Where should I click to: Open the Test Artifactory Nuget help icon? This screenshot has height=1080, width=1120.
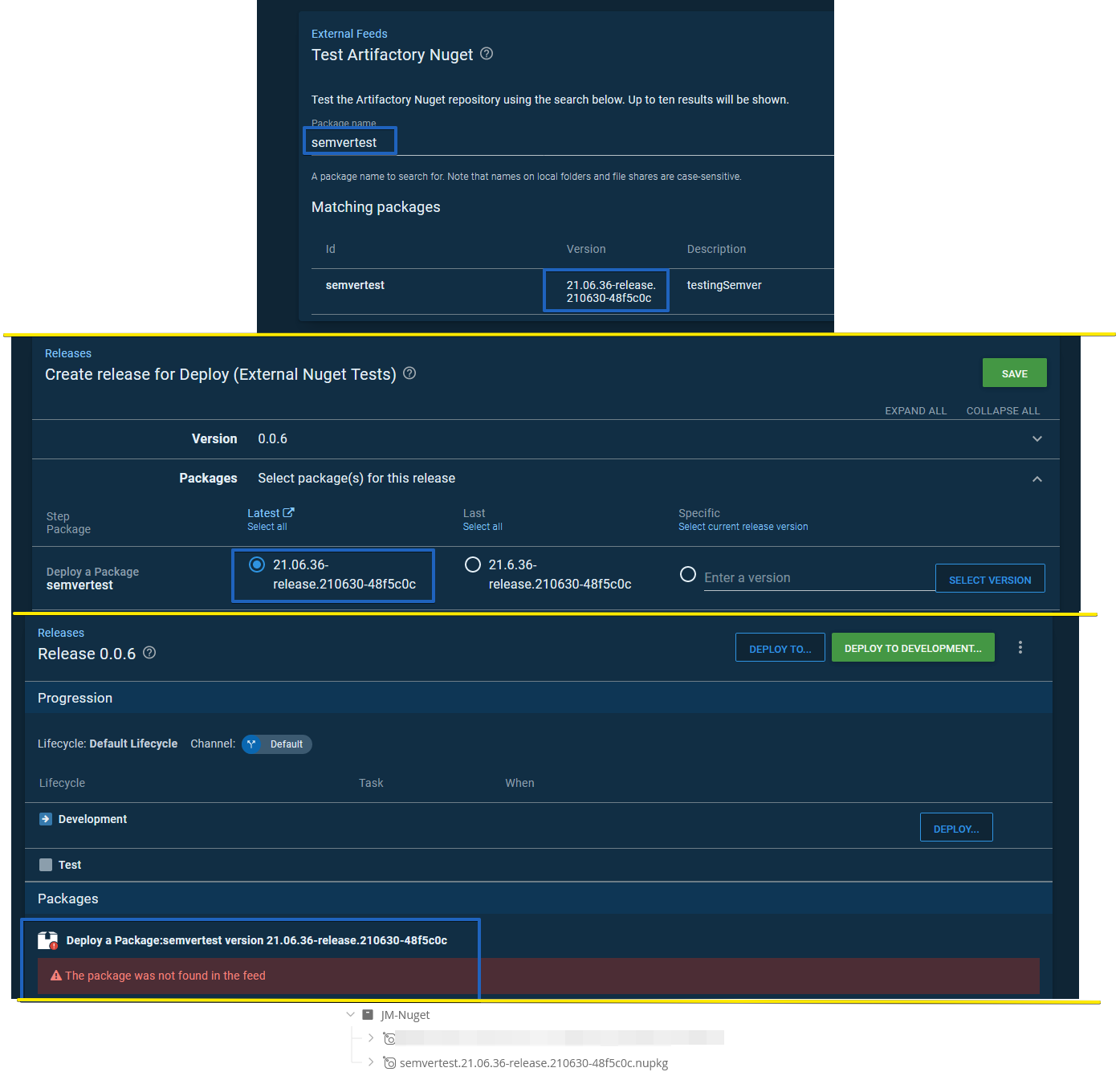pos(487,54)
